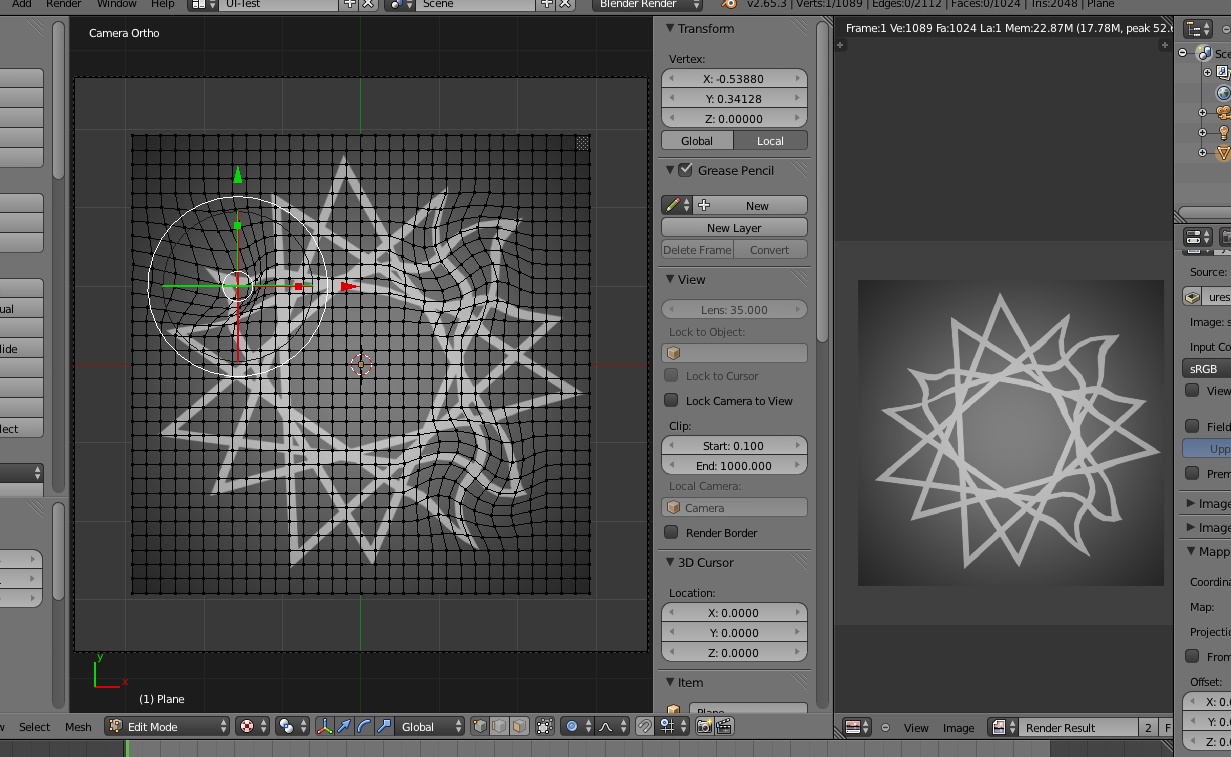Click the New Layer button
1231x757 pixels.
coord(734,228)
